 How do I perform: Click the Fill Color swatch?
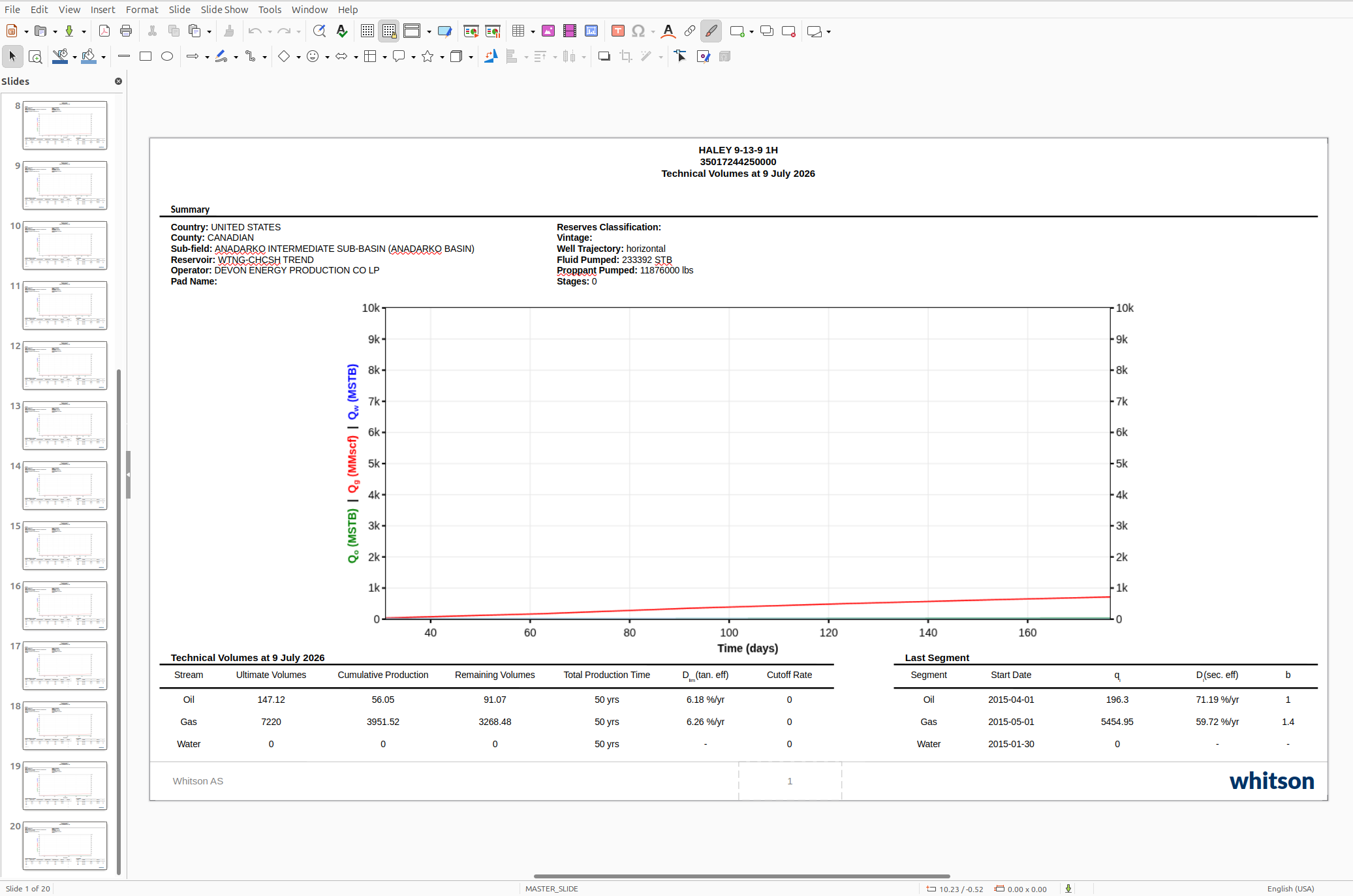click(89, 57)
